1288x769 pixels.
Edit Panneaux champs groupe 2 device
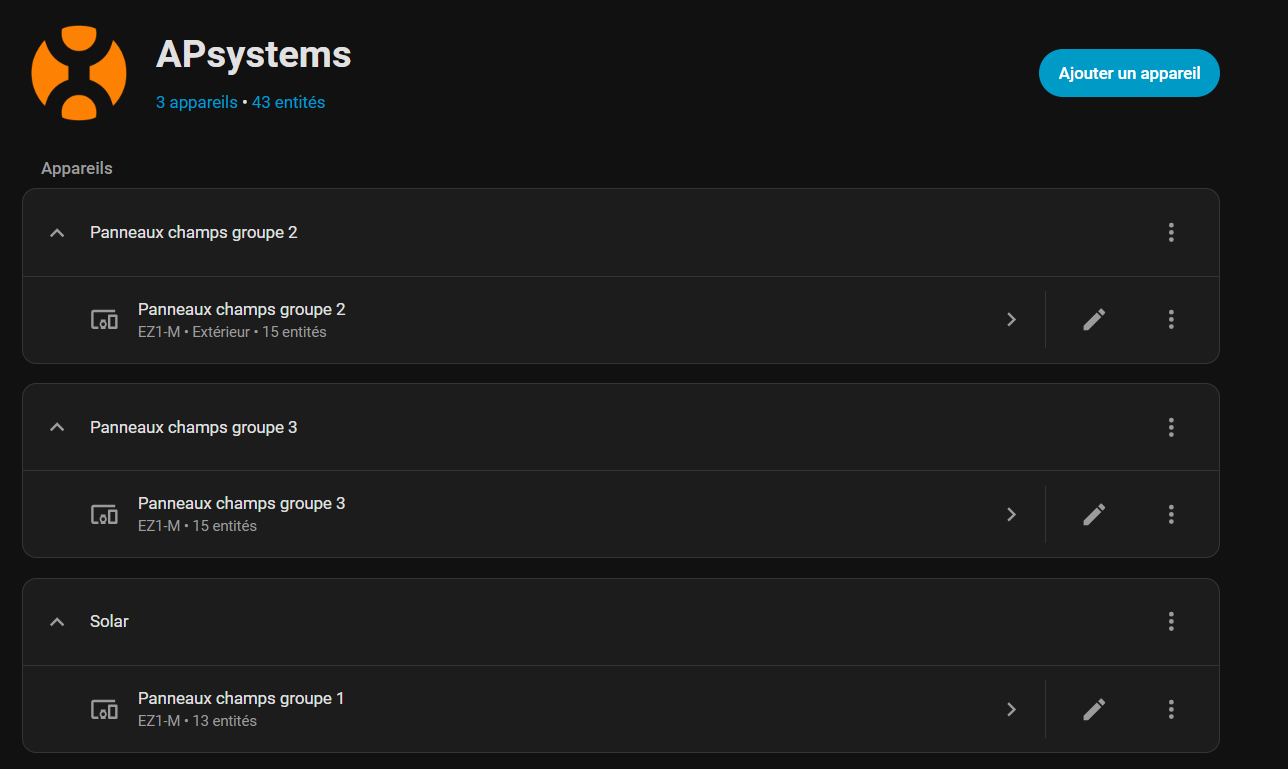1094,320
